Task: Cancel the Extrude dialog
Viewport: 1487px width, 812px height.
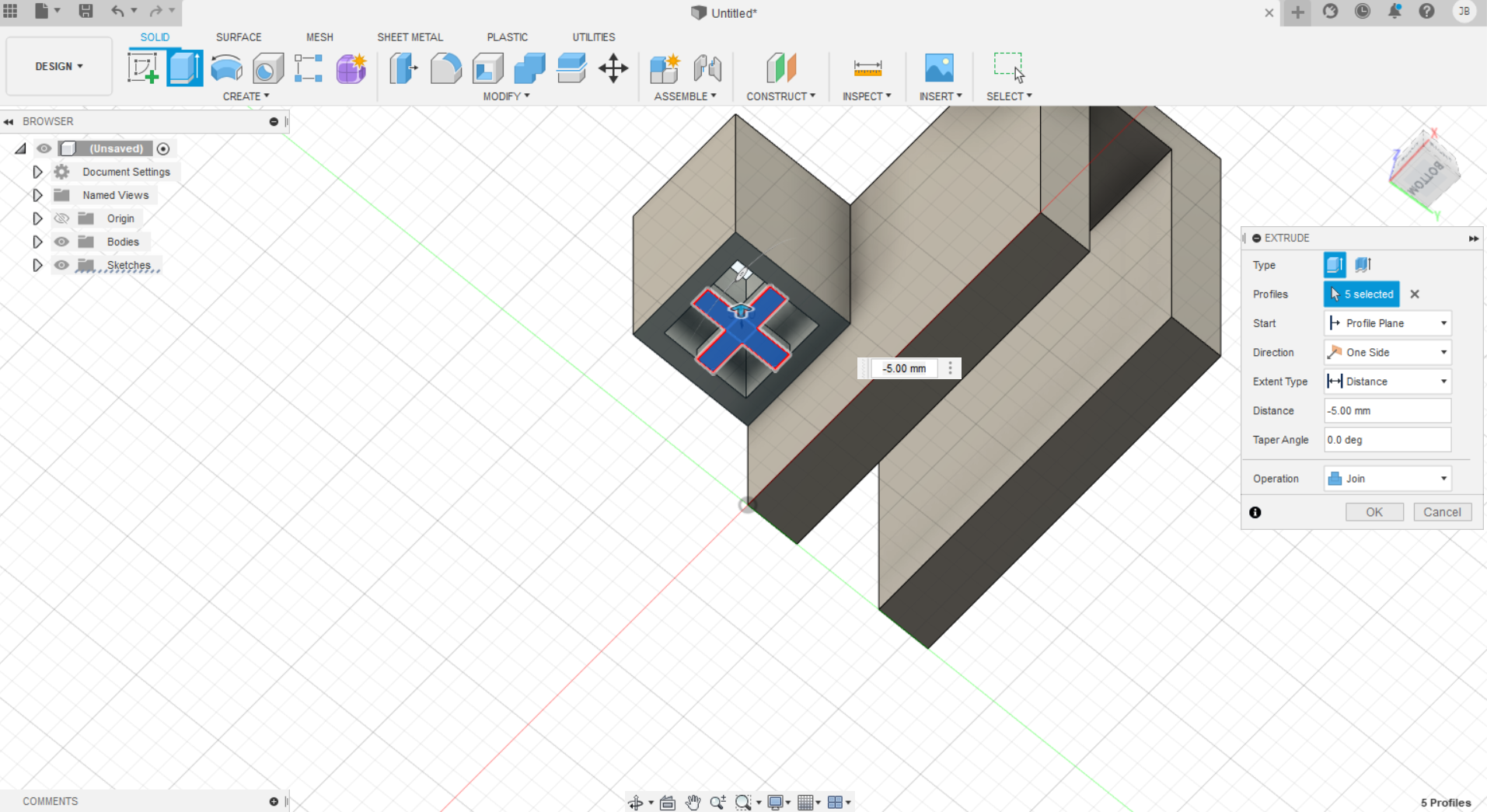Action: [x=1442, y=512]
